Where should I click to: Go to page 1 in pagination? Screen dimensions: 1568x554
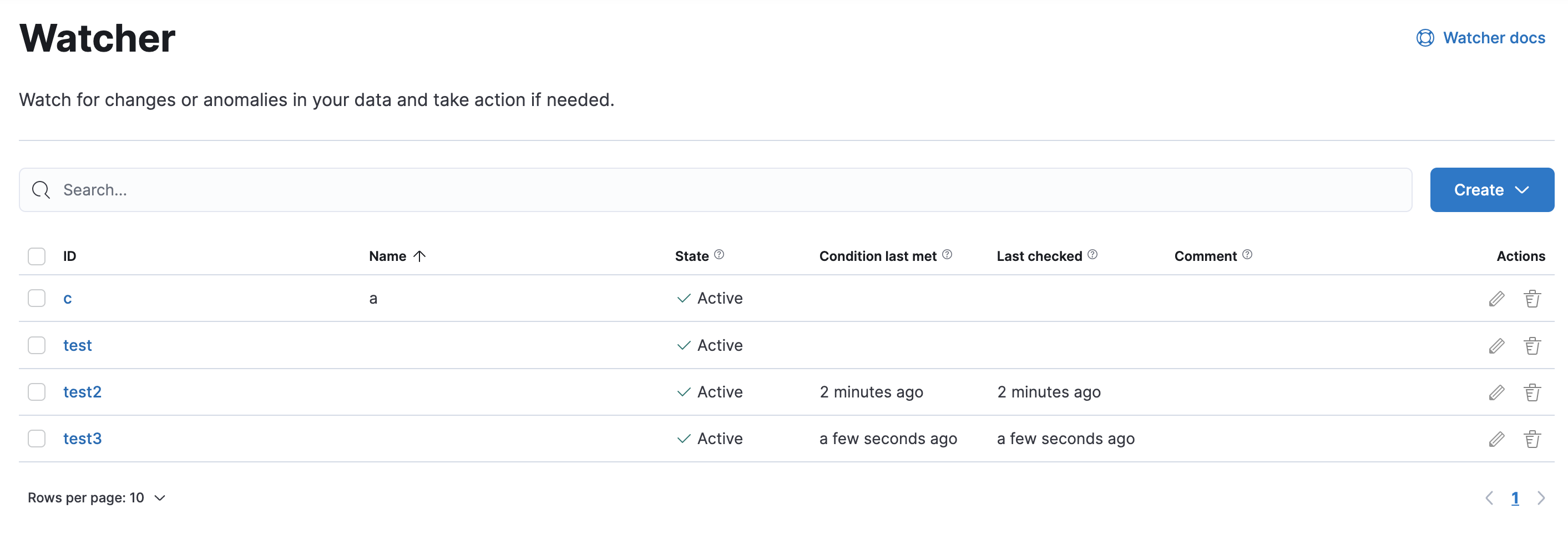(1514, 498)
